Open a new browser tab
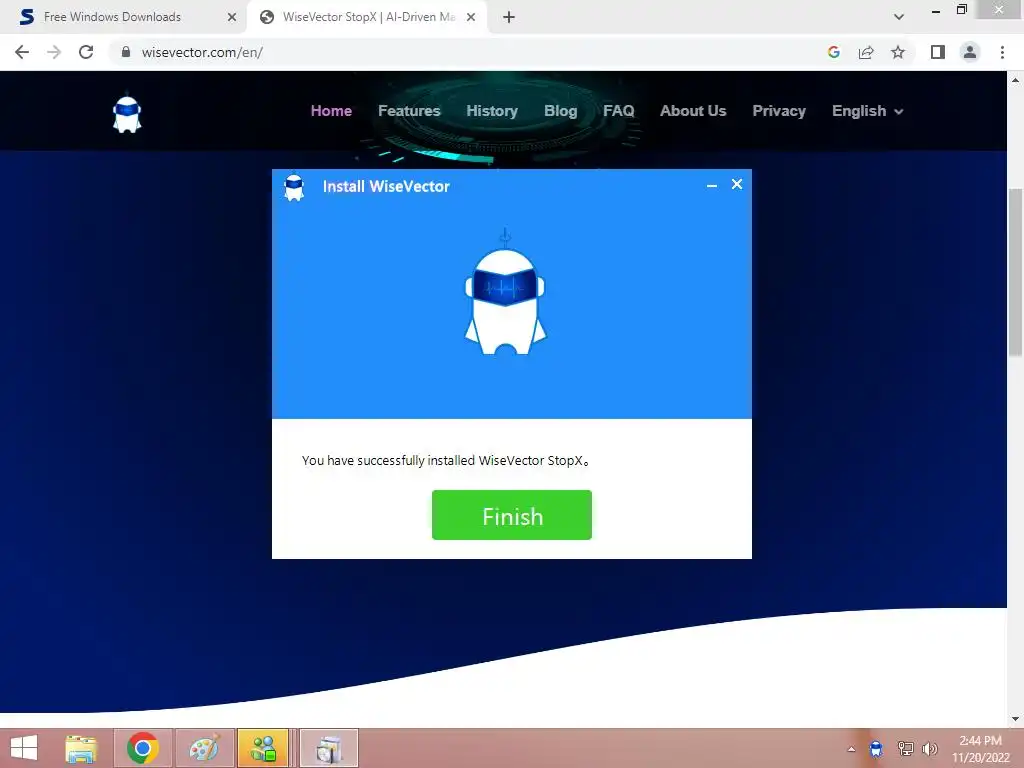The height and width of the screenshot is (768, 1024). [x=509, y=17]
